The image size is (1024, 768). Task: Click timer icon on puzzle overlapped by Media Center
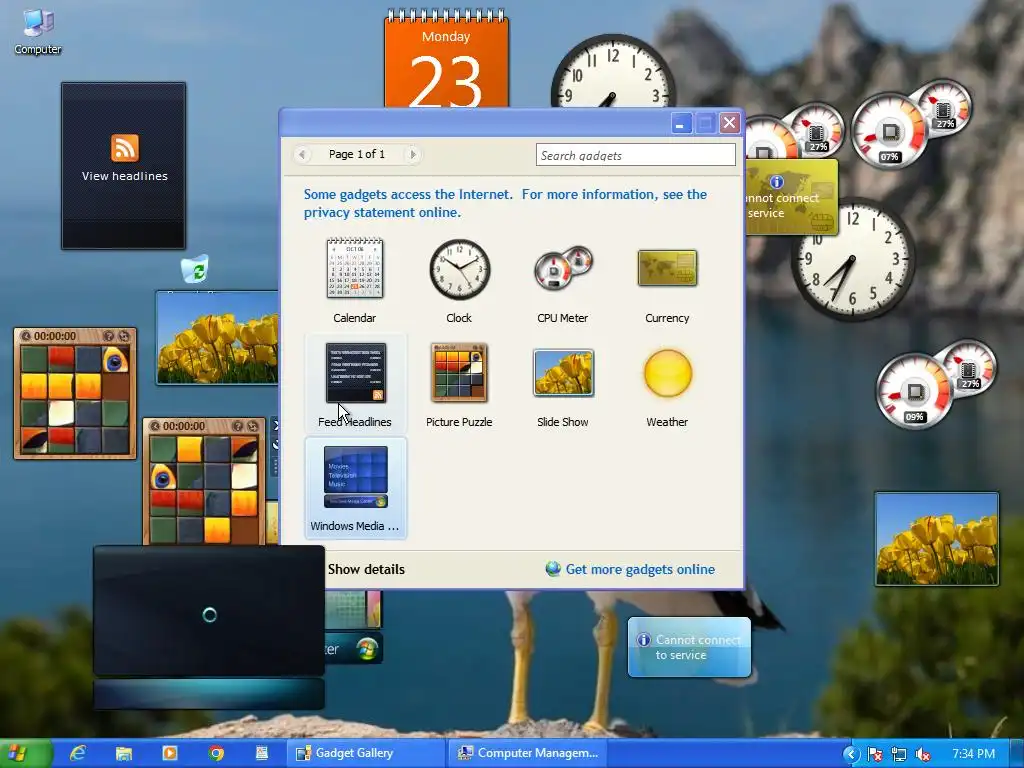click(x=155, y=426)
